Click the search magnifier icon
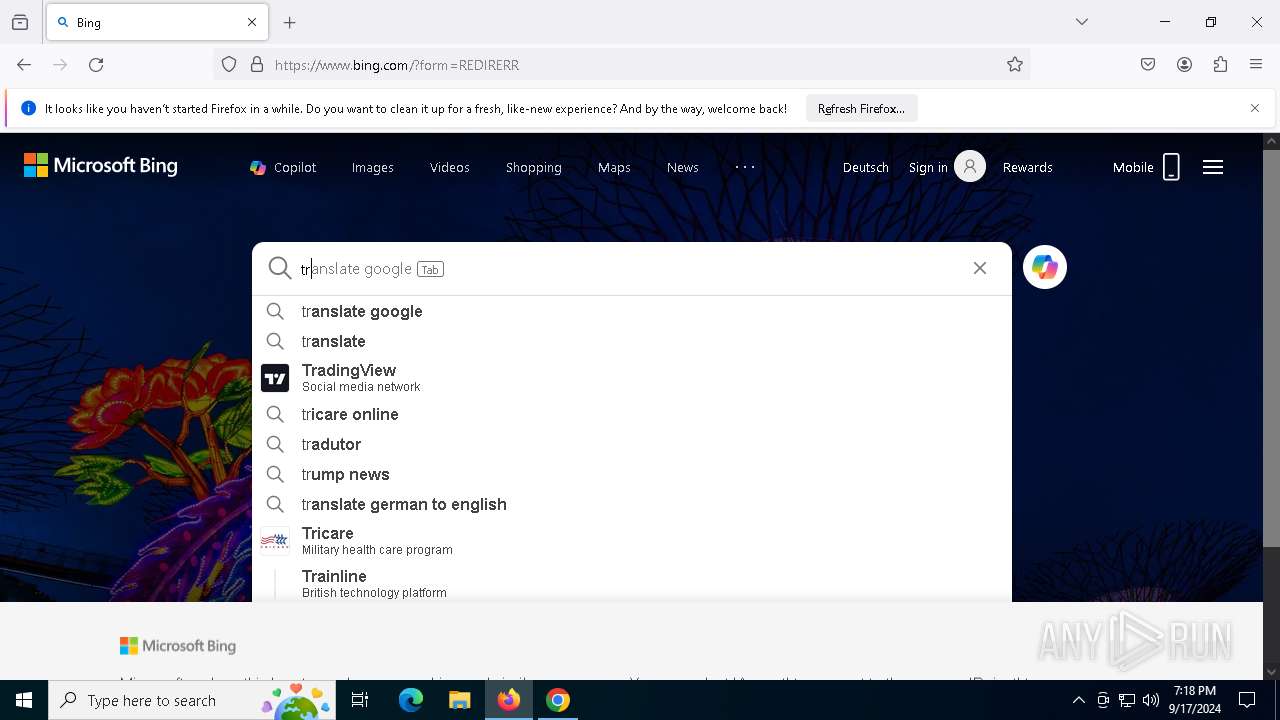 point(280,268)
